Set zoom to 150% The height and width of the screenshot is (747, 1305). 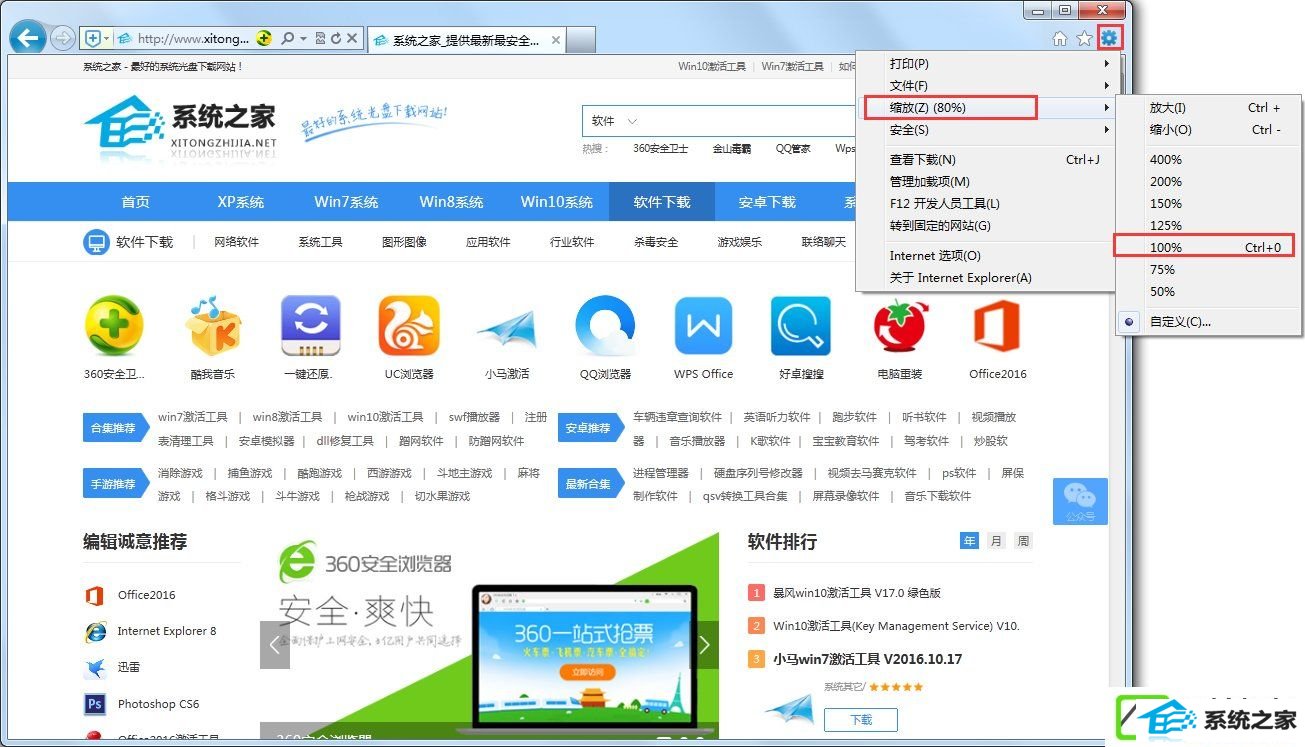[1209, 204]
